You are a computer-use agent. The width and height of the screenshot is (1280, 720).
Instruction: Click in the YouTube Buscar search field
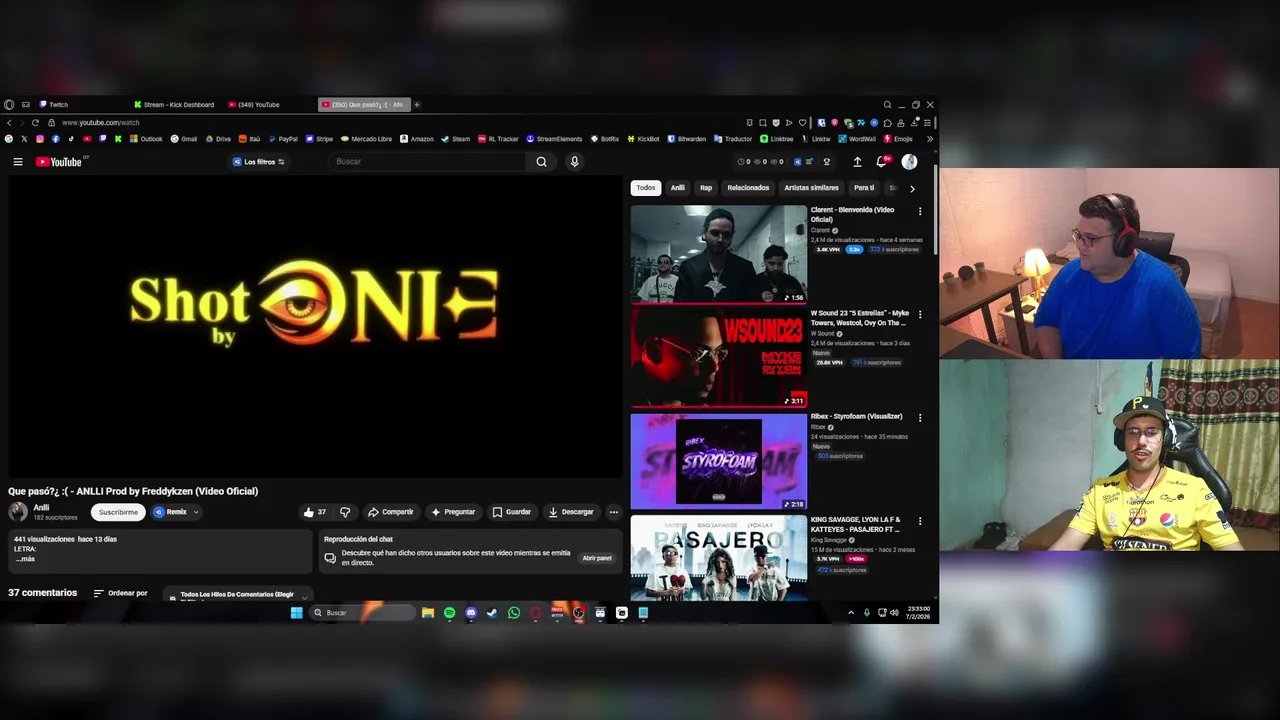point(428,162)
